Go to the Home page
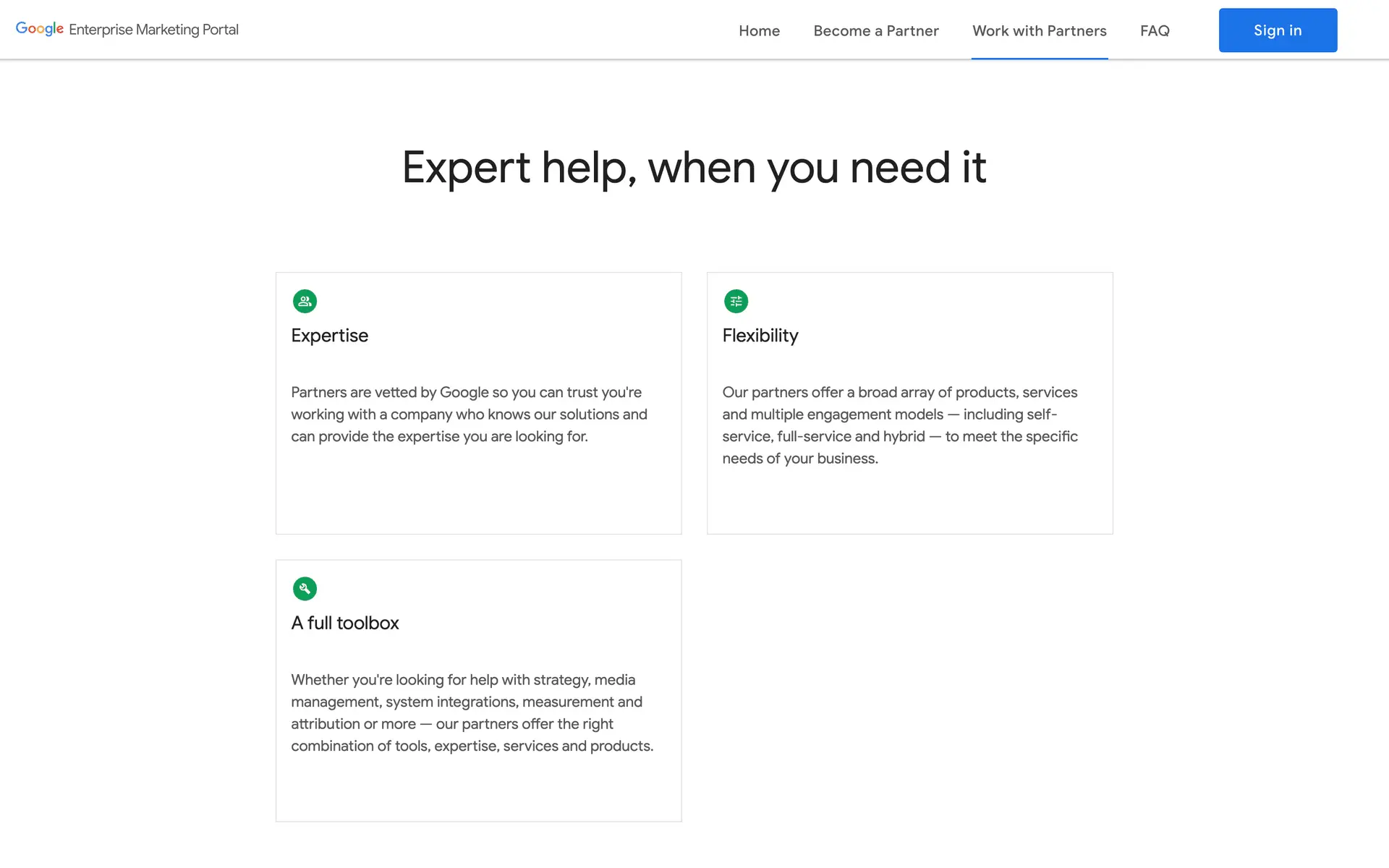 [x=759, y=30]
